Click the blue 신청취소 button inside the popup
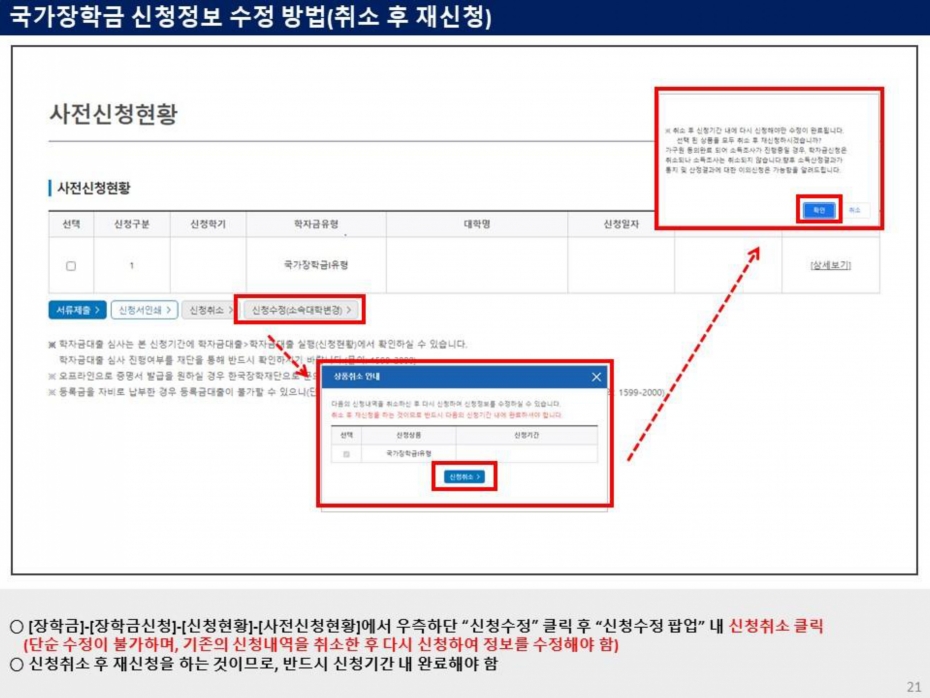Image resolution: width=930 pixels, height=698 pixels. [464, 478]
